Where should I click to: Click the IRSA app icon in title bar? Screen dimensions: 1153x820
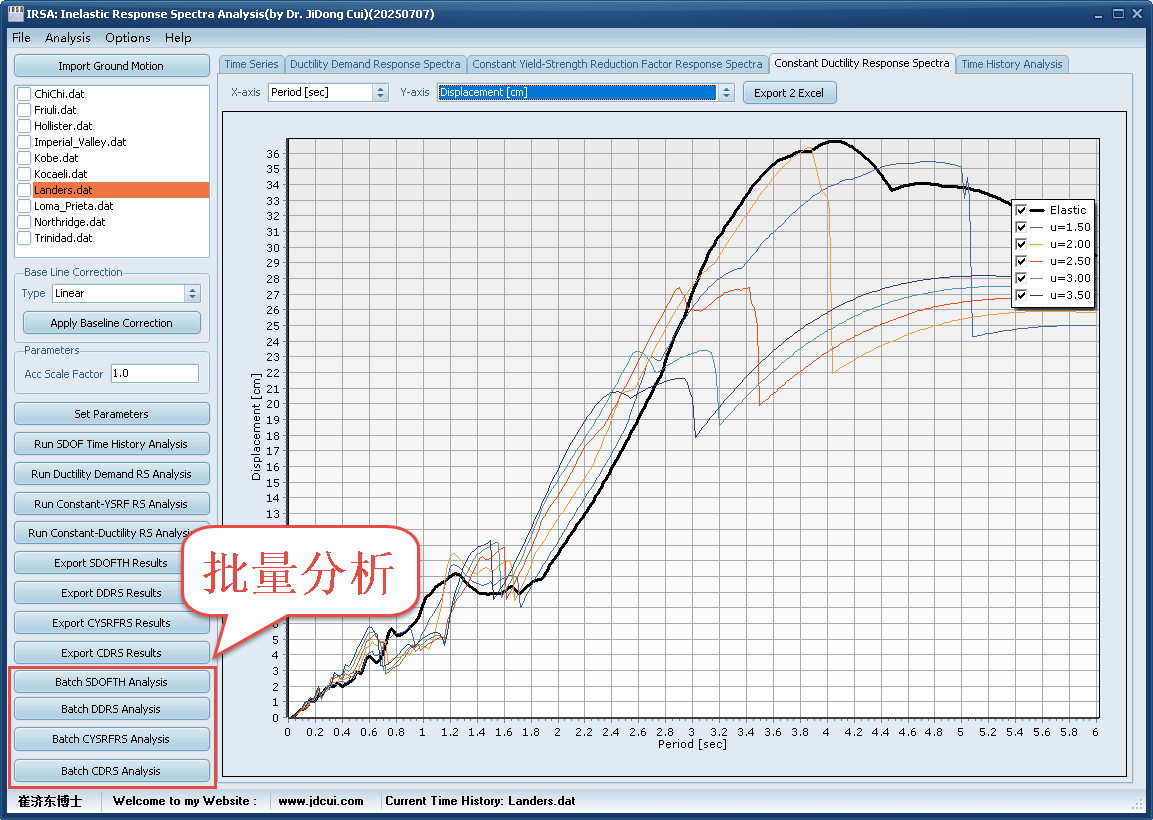(16, 14)
